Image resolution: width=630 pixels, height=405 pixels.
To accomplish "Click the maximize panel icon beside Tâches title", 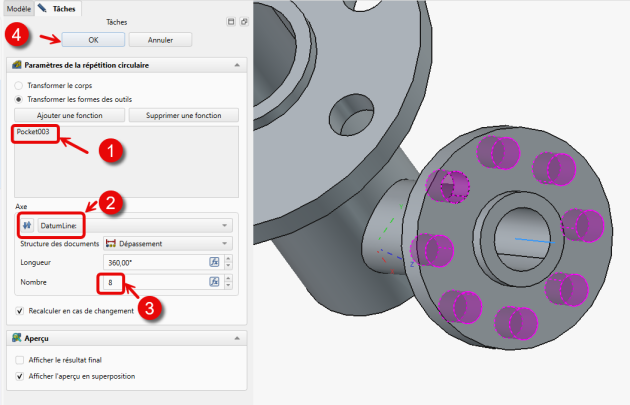I will click(x=230, y=21).
